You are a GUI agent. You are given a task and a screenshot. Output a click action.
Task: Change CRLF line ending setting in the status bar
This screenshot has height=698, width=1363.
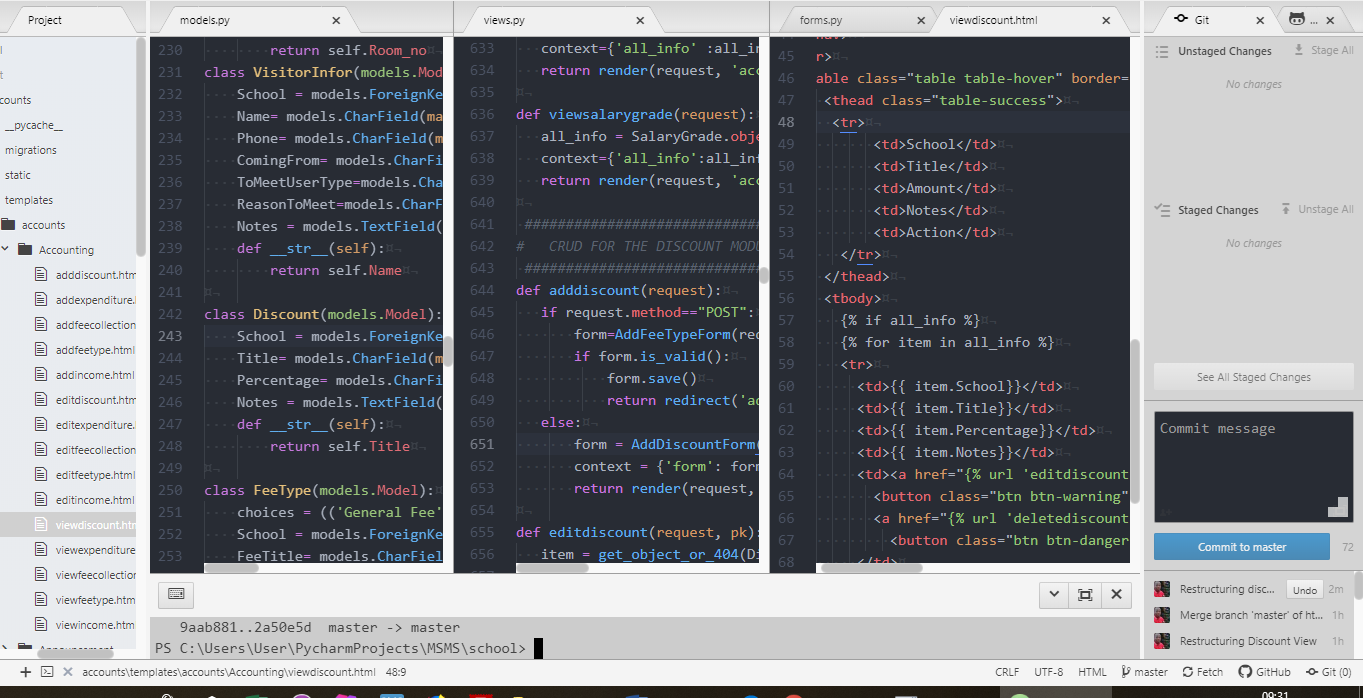(1007, 672)
